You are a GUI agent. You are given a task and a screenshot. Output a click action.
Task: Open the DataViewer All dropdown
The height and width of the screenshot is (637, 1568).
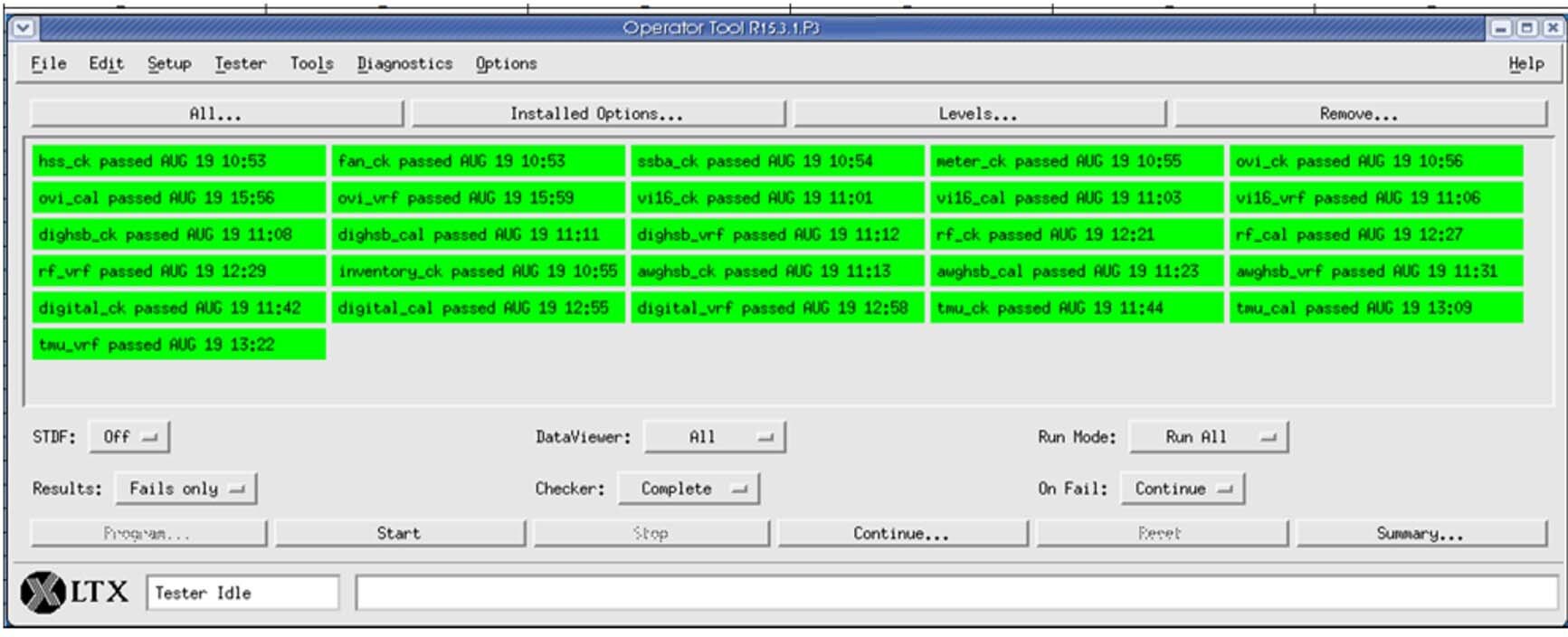click(714, 437)
